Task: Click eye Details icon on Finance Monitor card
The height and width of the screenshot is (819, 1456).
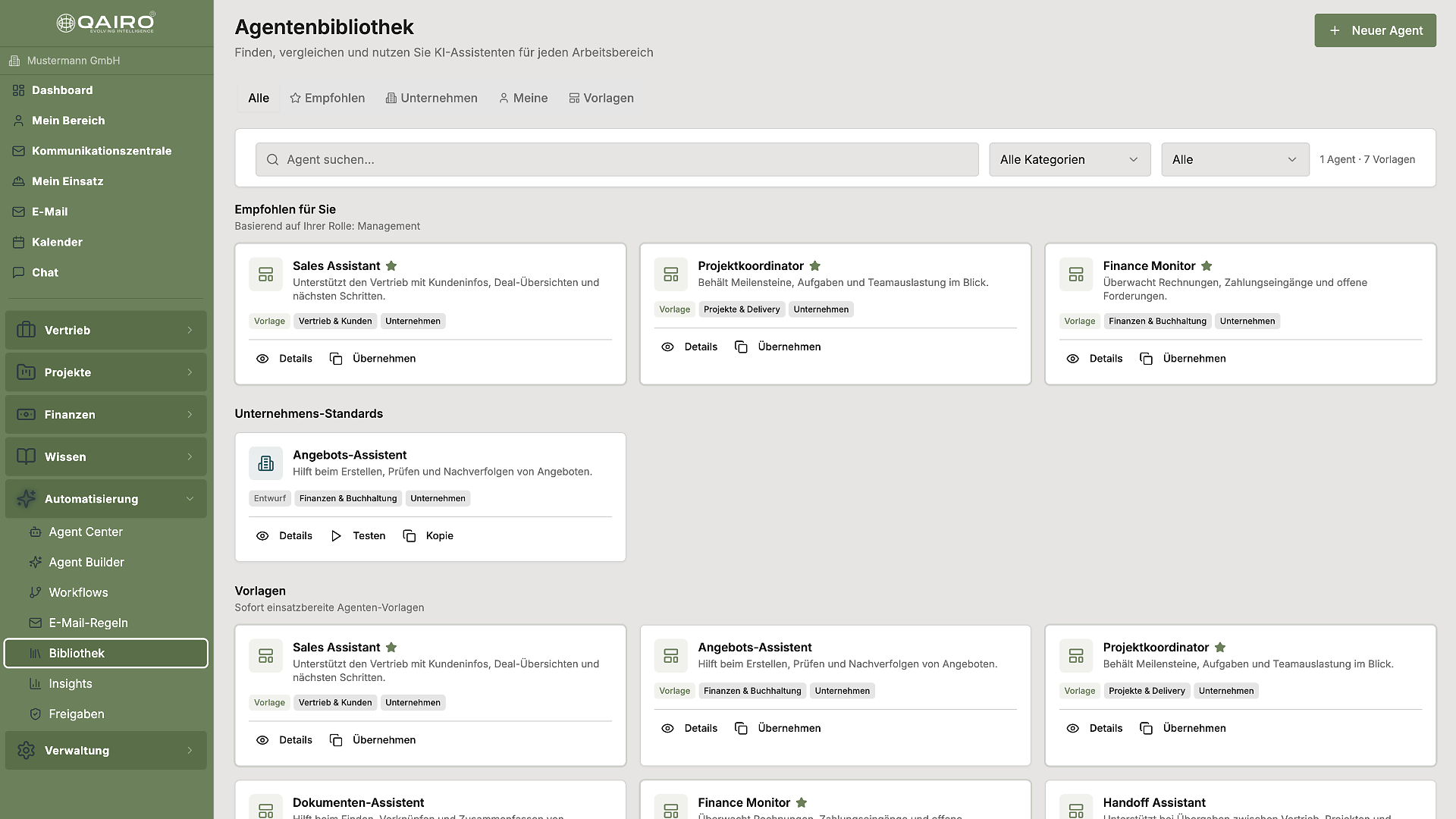Action: (x=1072, y=359)
